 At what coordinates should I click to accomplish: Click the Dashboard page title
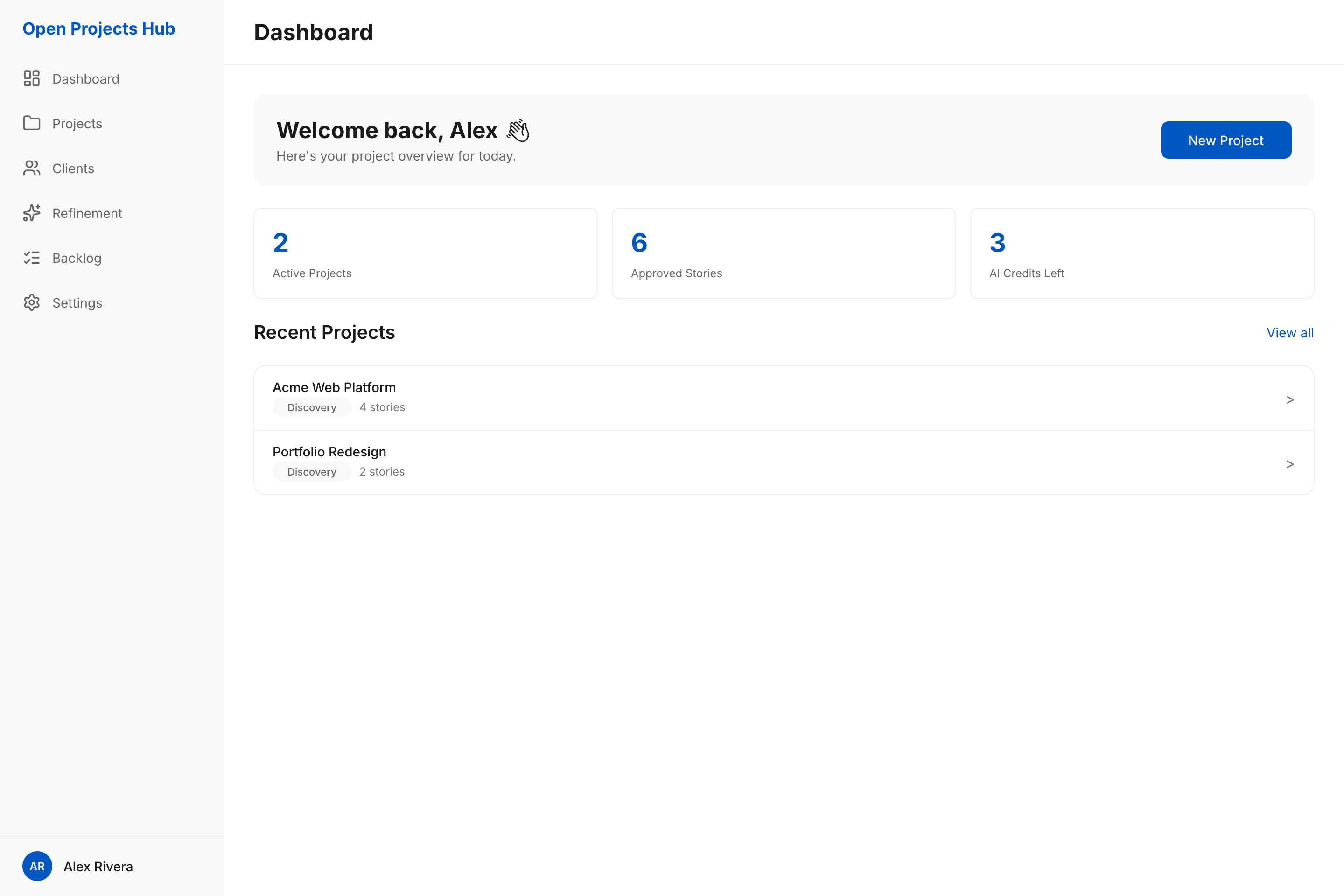(x=313, y=32)
